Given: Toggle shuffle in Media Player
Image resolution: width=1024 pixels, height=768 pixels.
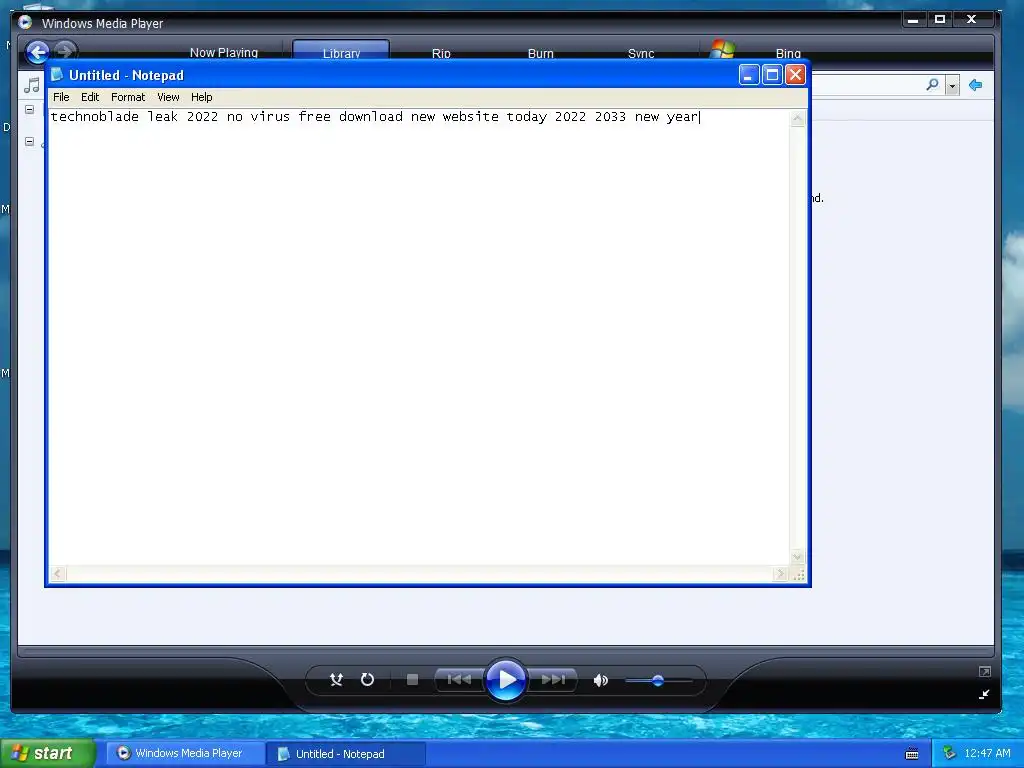Looking at the screenshot, I should (x=336, y=680).
